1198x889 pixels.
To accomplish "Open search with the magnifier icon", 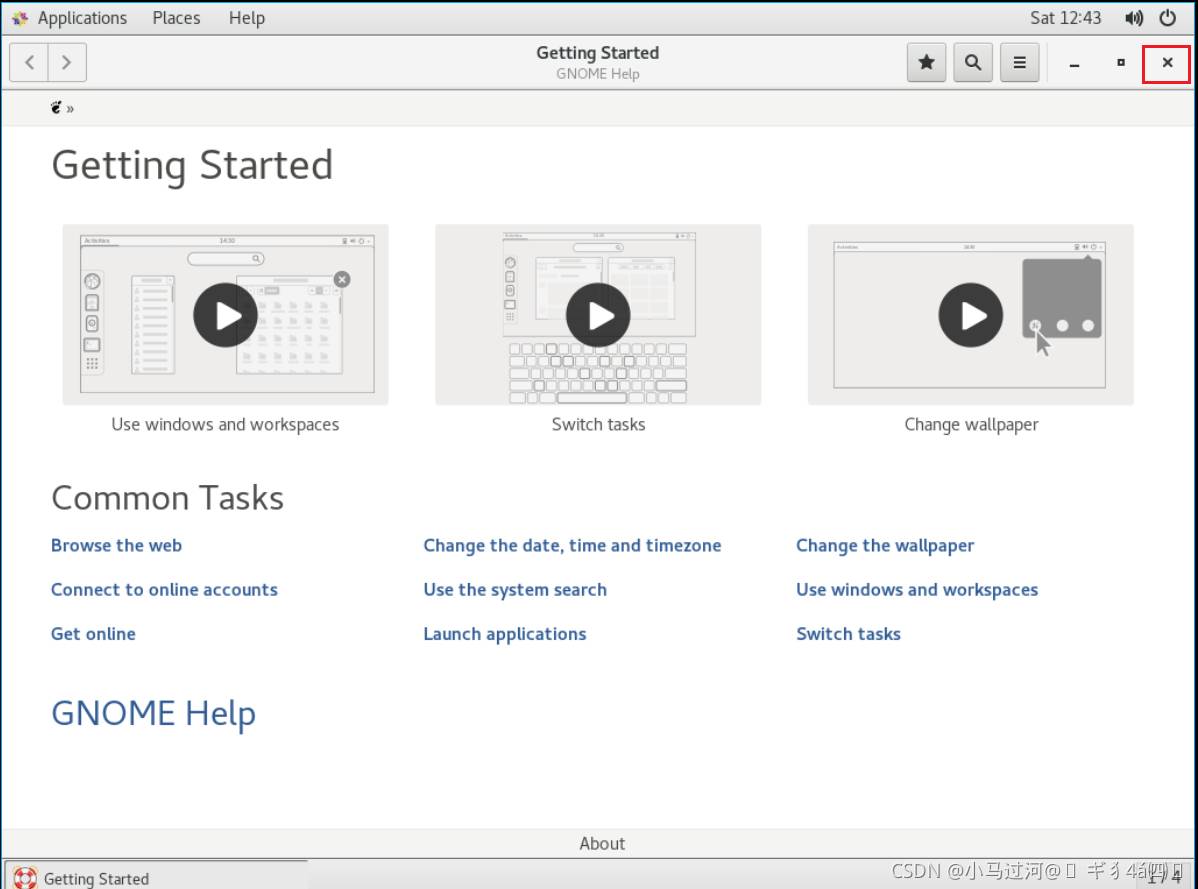I will [x=972, y=62].
